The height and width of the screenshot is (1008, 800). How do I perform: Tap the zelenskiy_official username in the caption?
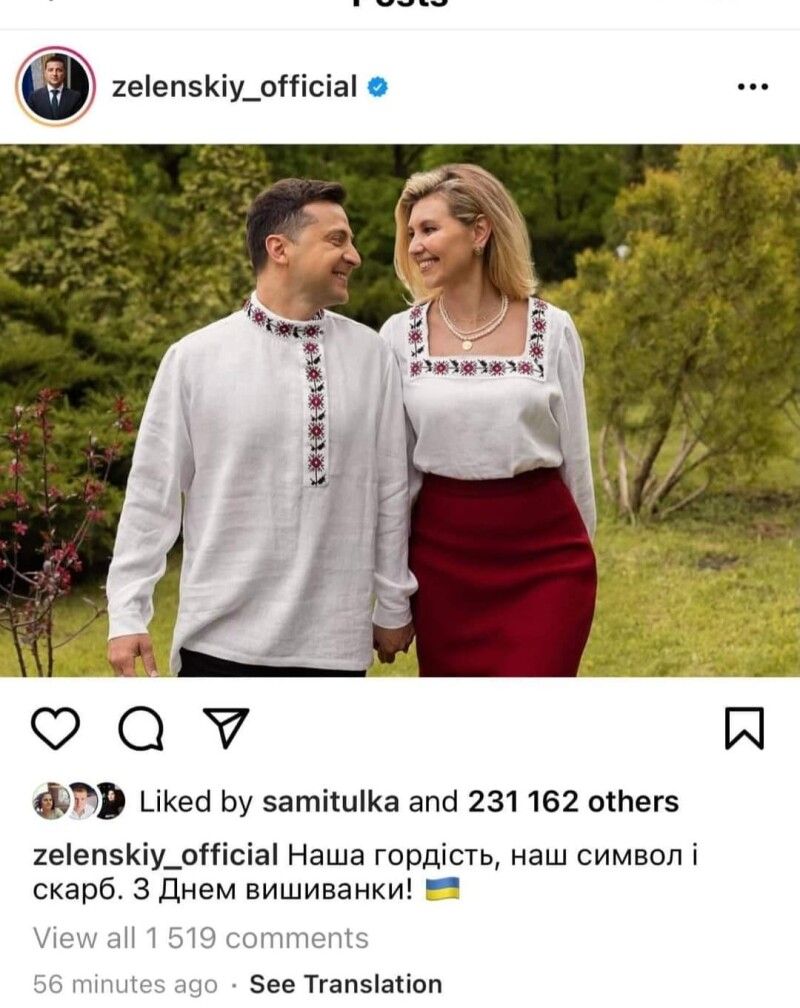point(156,855)
